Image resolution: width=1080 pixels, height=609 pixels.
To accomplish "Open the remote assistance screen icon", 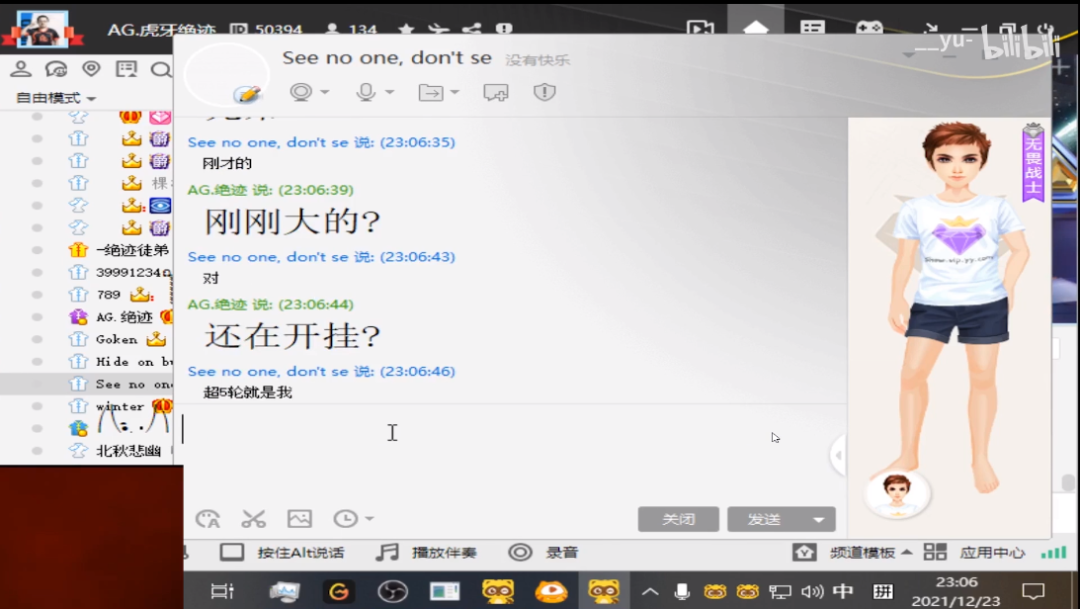I will point(495,92).
